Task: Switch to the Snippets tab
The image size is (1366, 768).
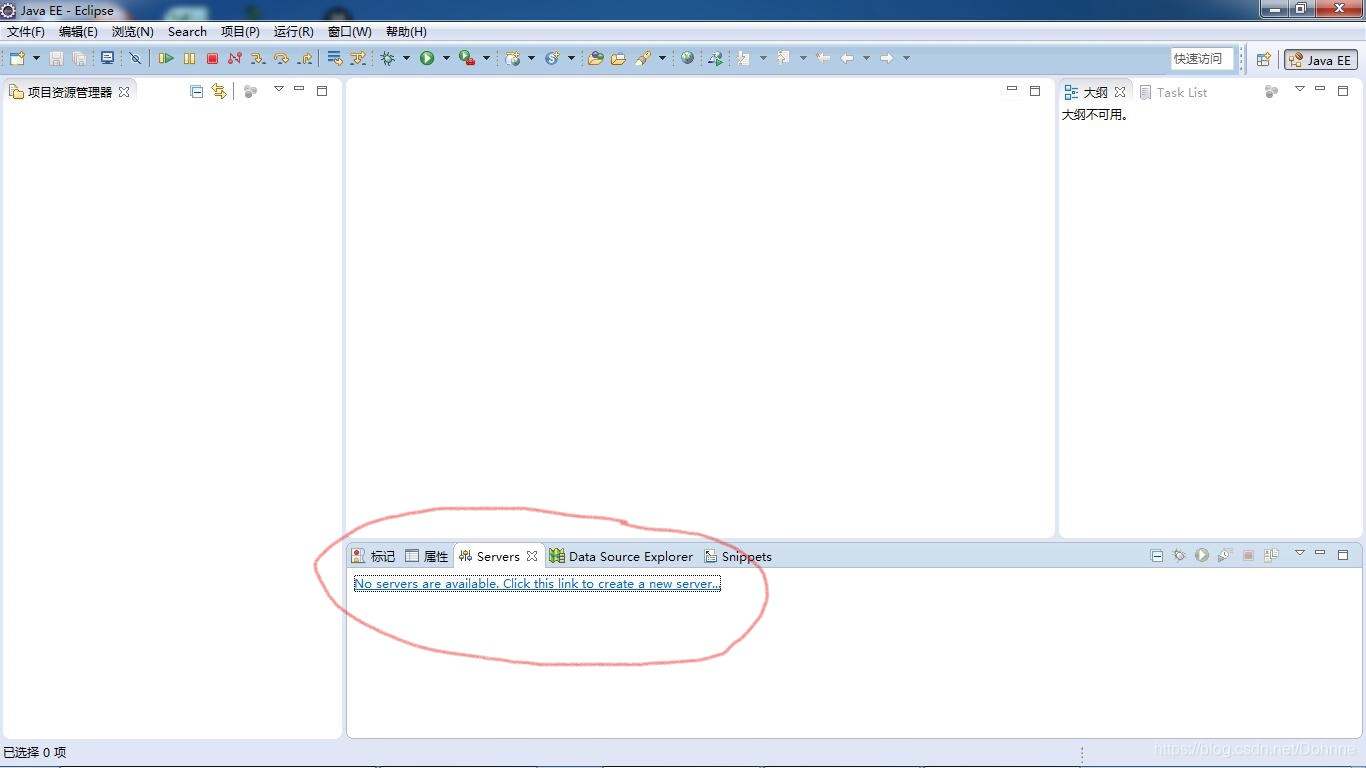Action: [x=738, y=556]
